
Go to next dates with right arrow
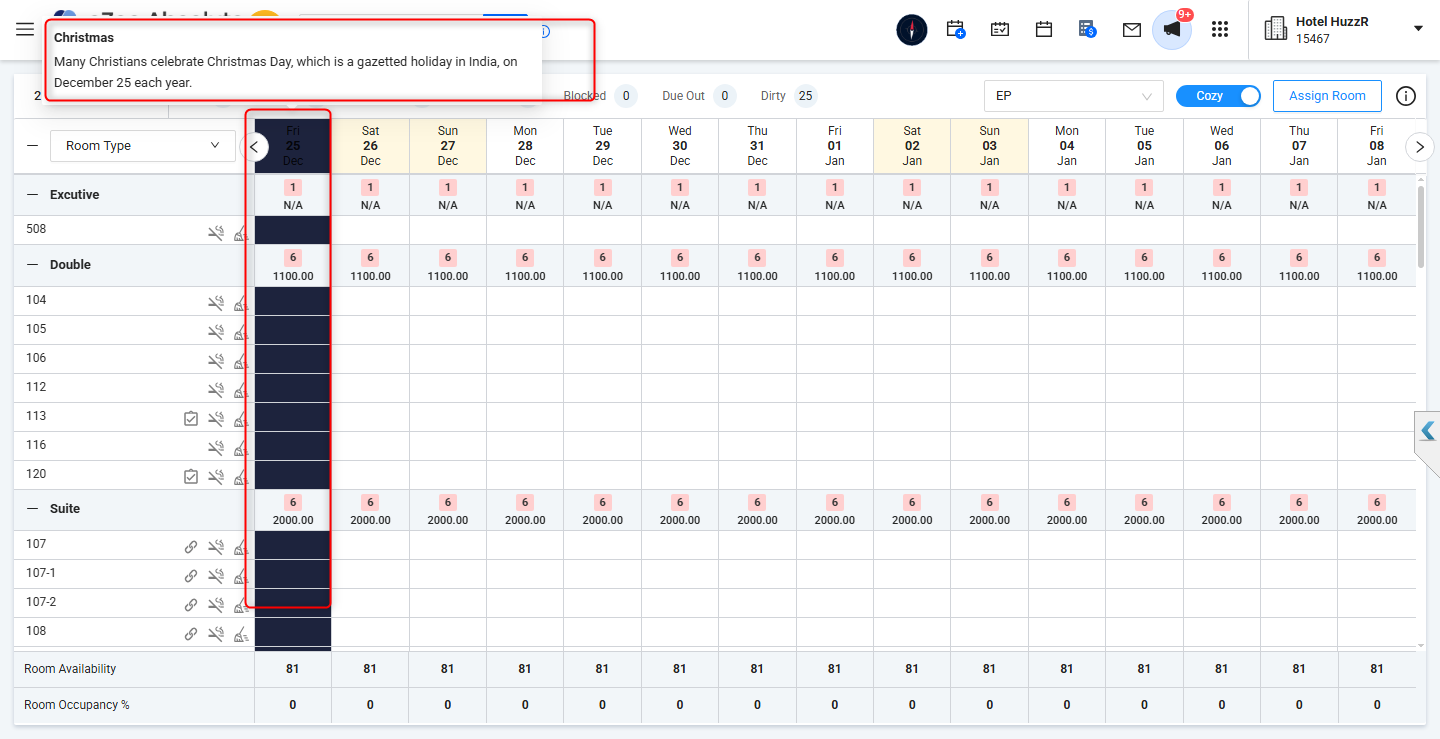pos(1420,147)
